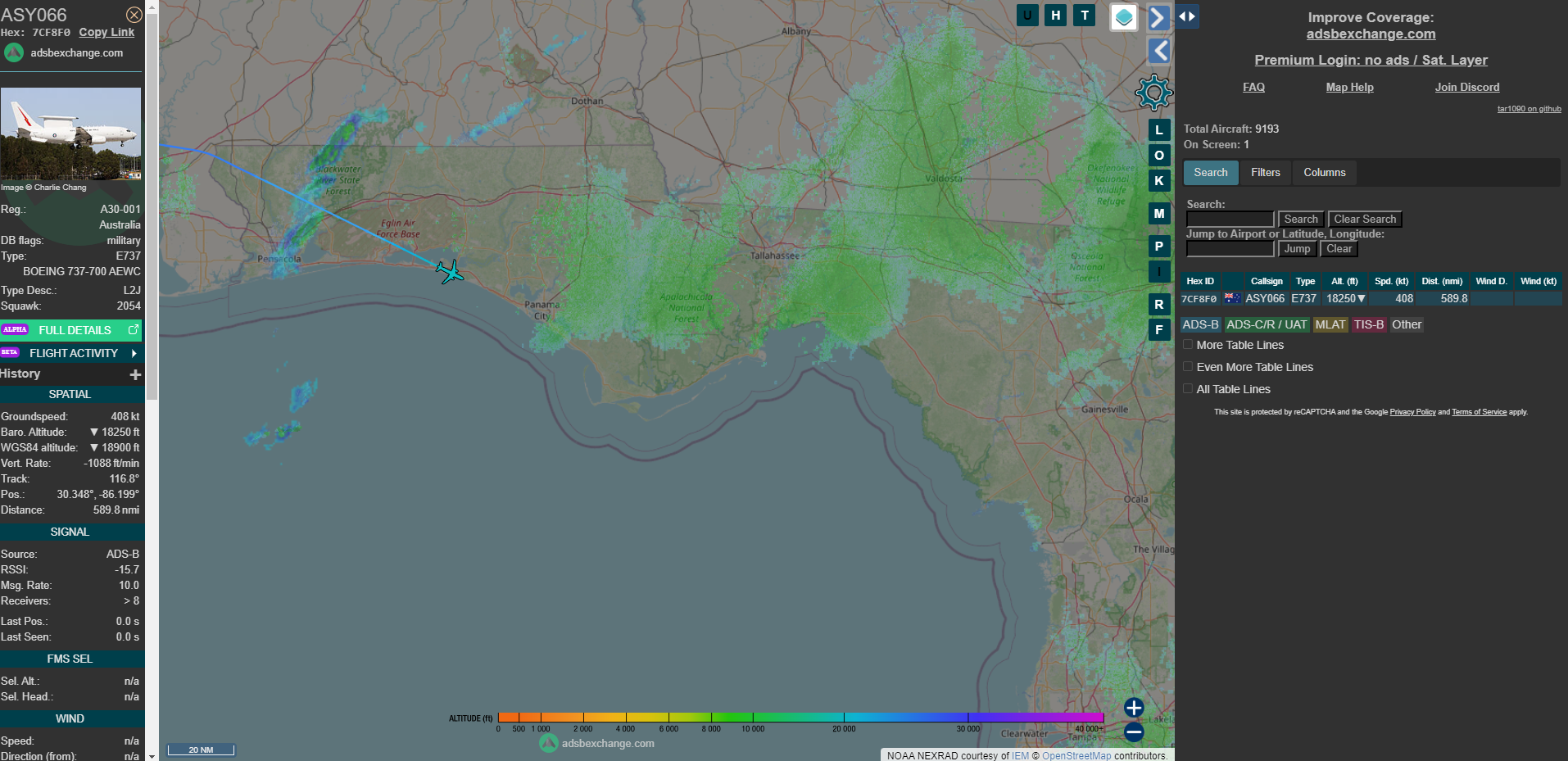
Task: Open the map layers selector icon
Action: pos(1124,16)
